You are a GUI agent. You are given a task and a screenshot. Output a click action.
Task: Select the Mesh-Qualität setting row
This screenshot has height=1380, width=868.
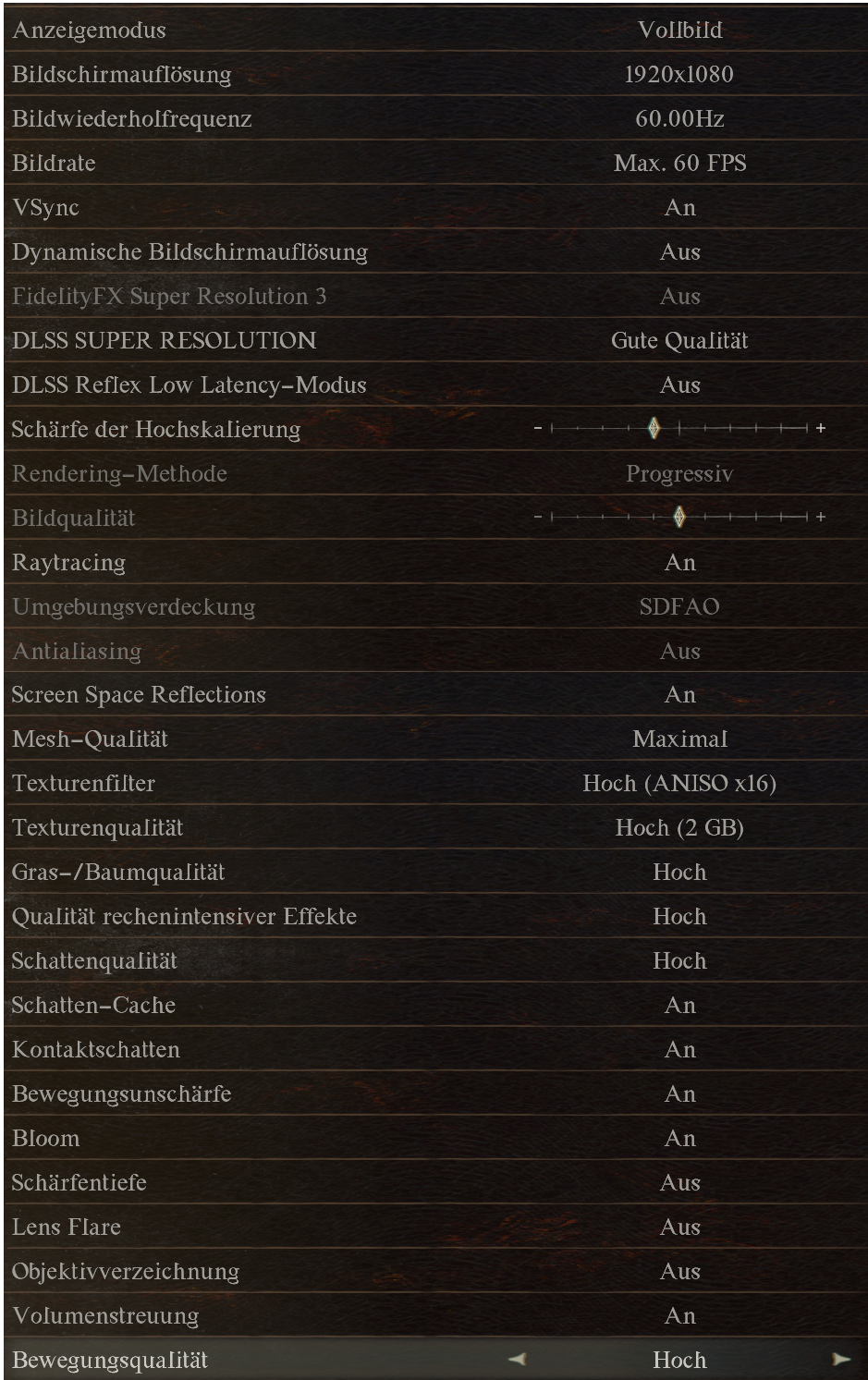tap(434, 739)
